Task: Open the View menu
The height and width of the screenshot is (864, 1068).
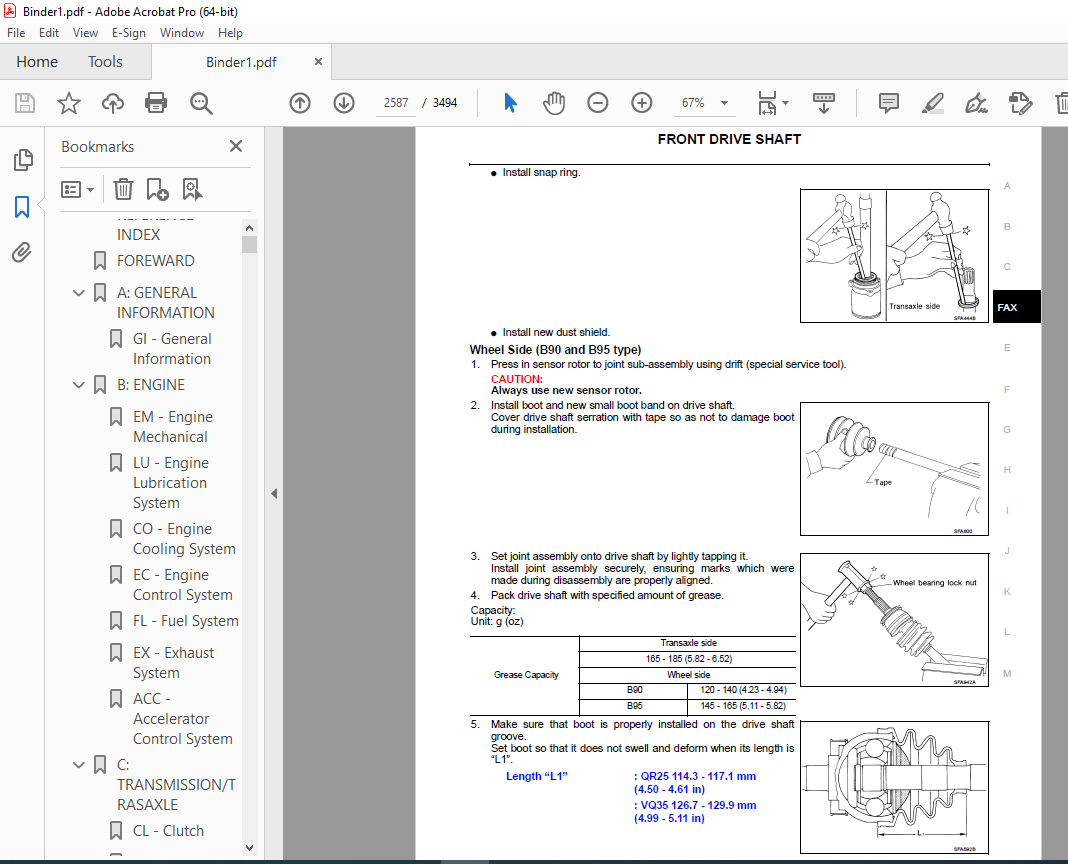Action: [x=85, y=33]
